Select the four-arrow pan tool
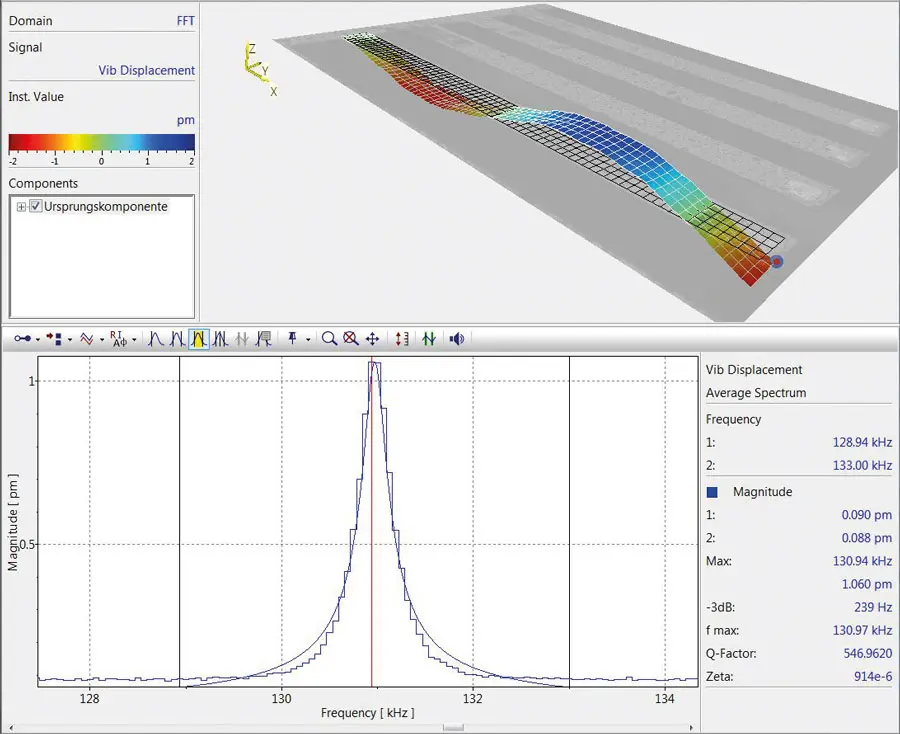Viewport: 900px width, 734px height. coord(372,339)
